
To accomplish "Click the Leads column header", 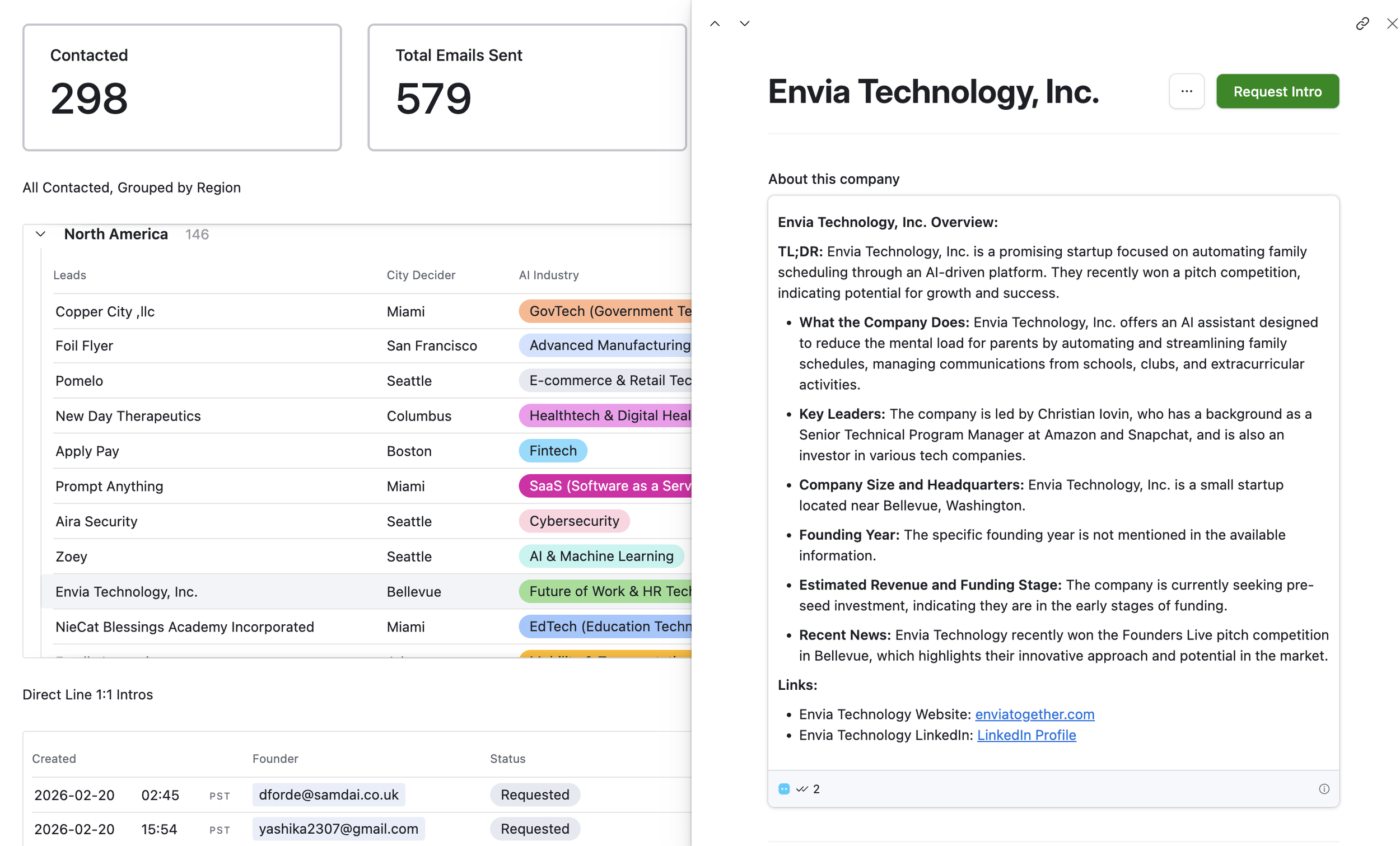I will coord(70,275).
